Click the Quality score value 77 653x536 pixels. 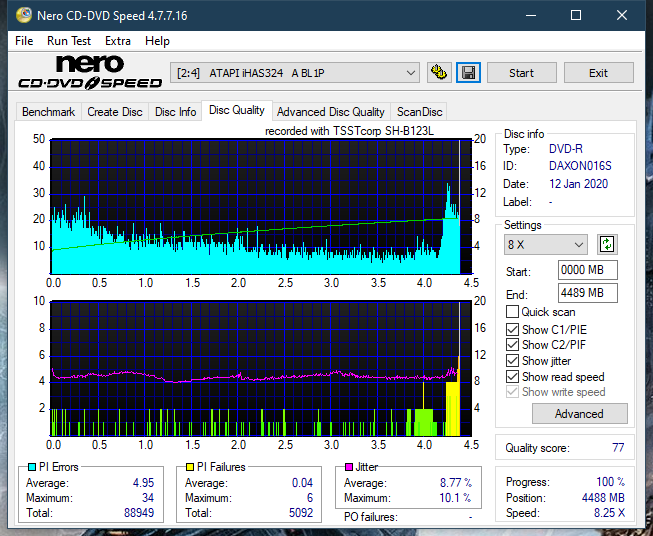pos(618,448)
